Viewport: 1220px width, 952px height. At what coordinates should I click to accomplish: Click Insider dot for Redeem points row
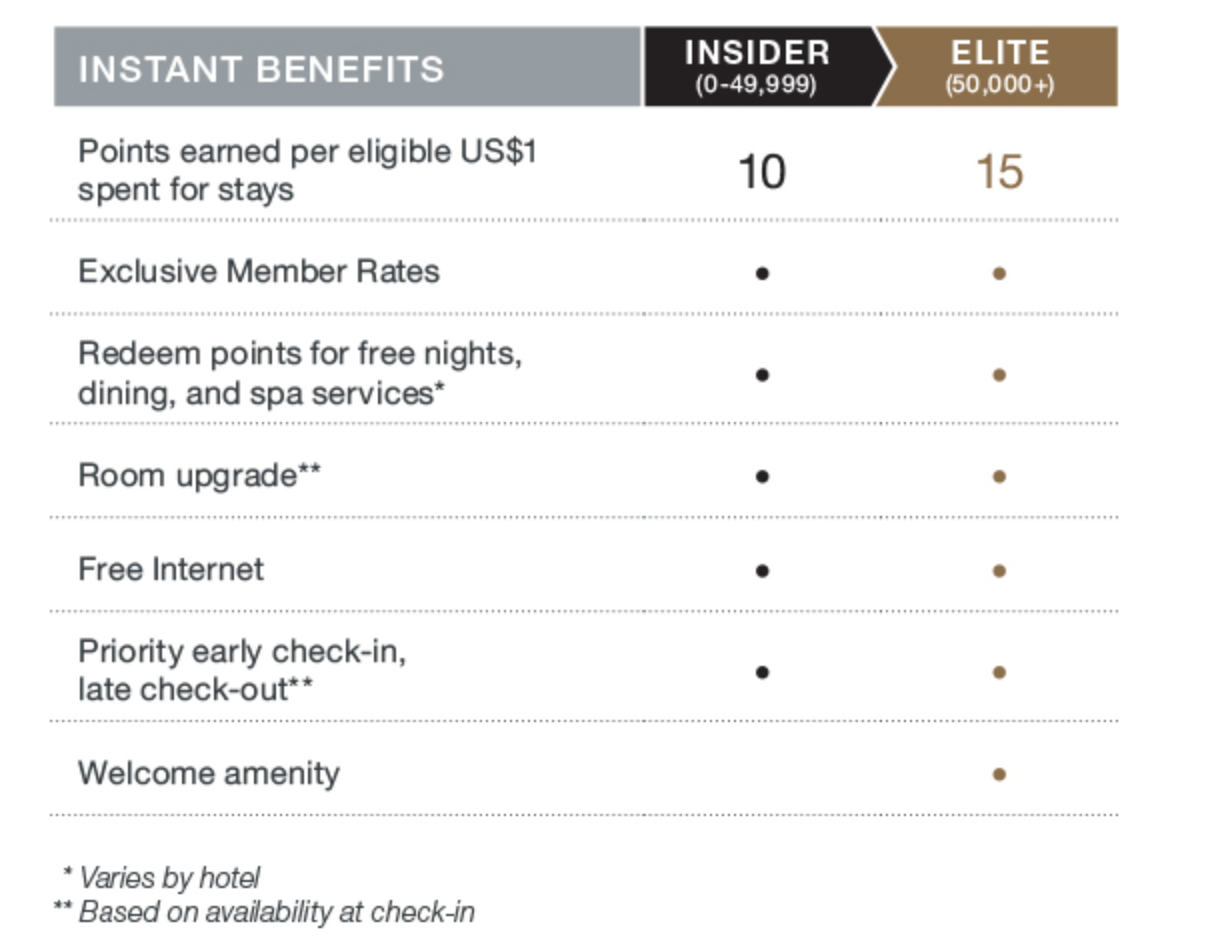(762, 375)
